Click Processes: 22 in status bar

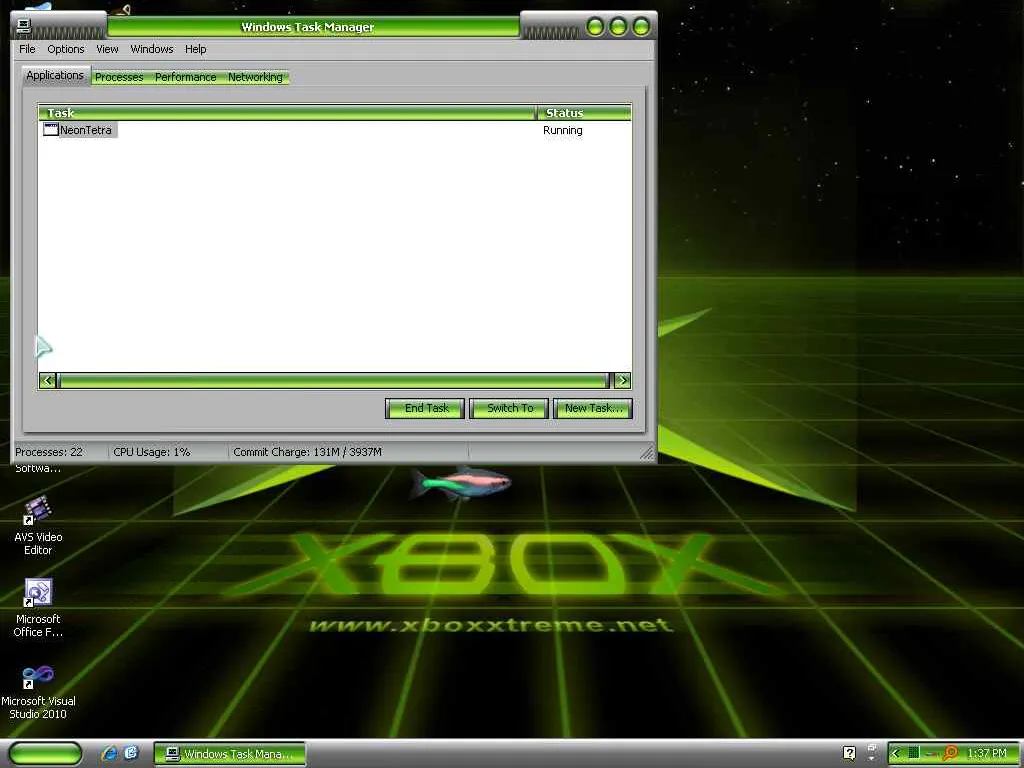[x=49, y=452]
